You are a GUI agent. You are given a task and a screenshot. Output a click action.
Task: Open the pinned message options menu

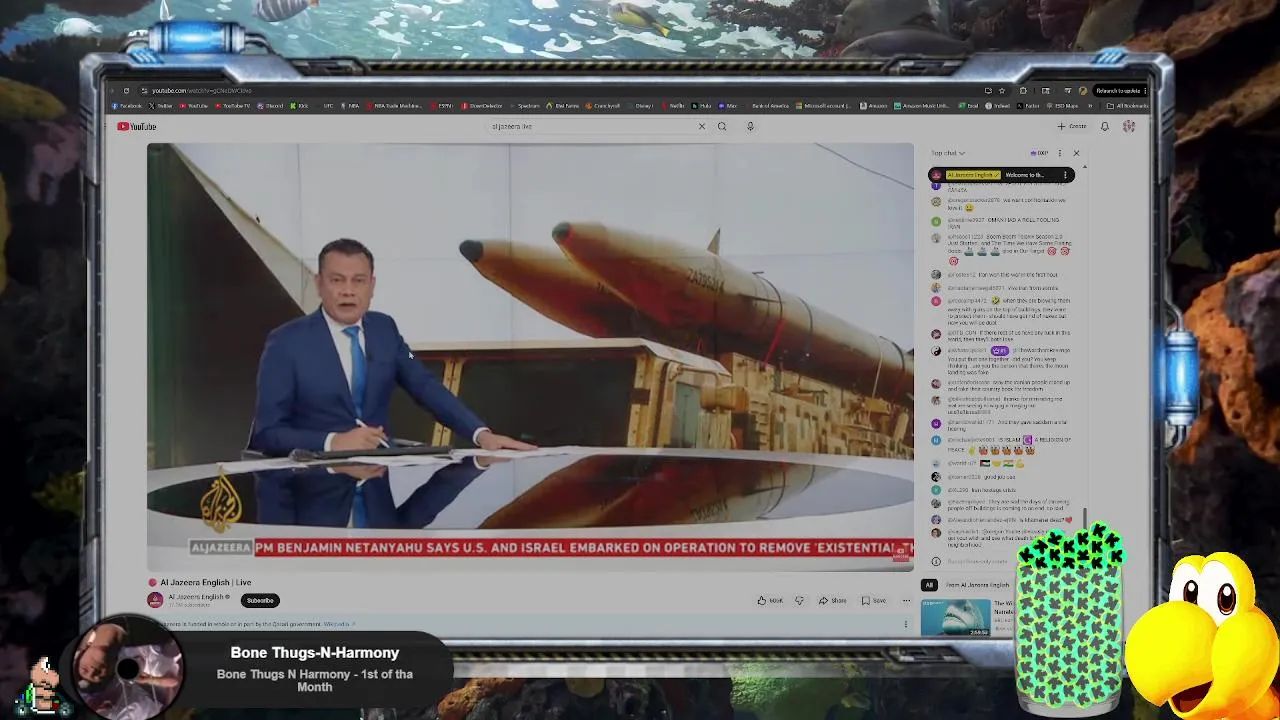(1065, 175)
